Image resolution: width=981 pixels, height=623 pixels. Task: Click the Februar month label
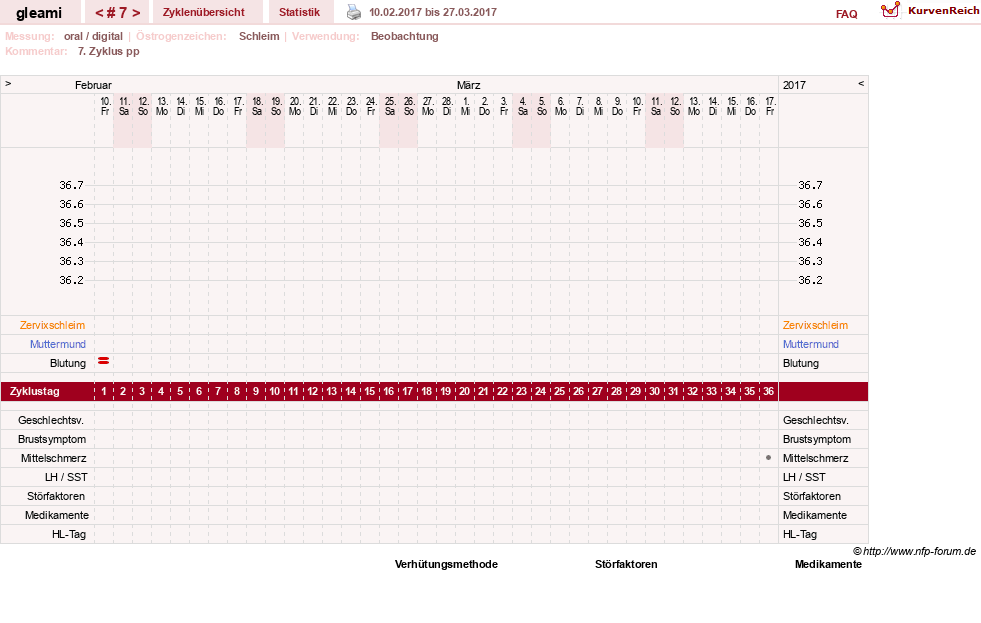pos(93,85)
